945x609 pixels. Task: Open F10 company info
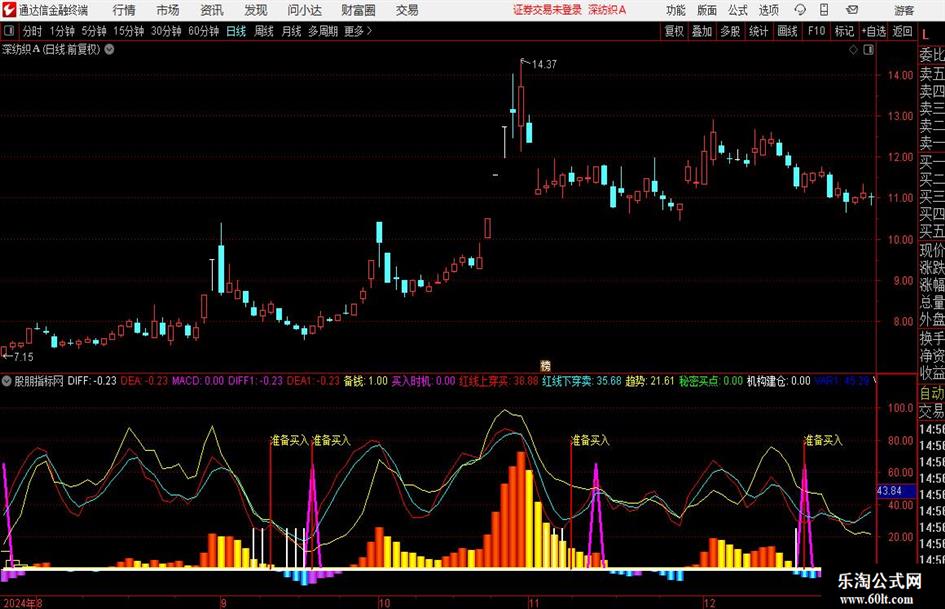(x=817, y=31)
